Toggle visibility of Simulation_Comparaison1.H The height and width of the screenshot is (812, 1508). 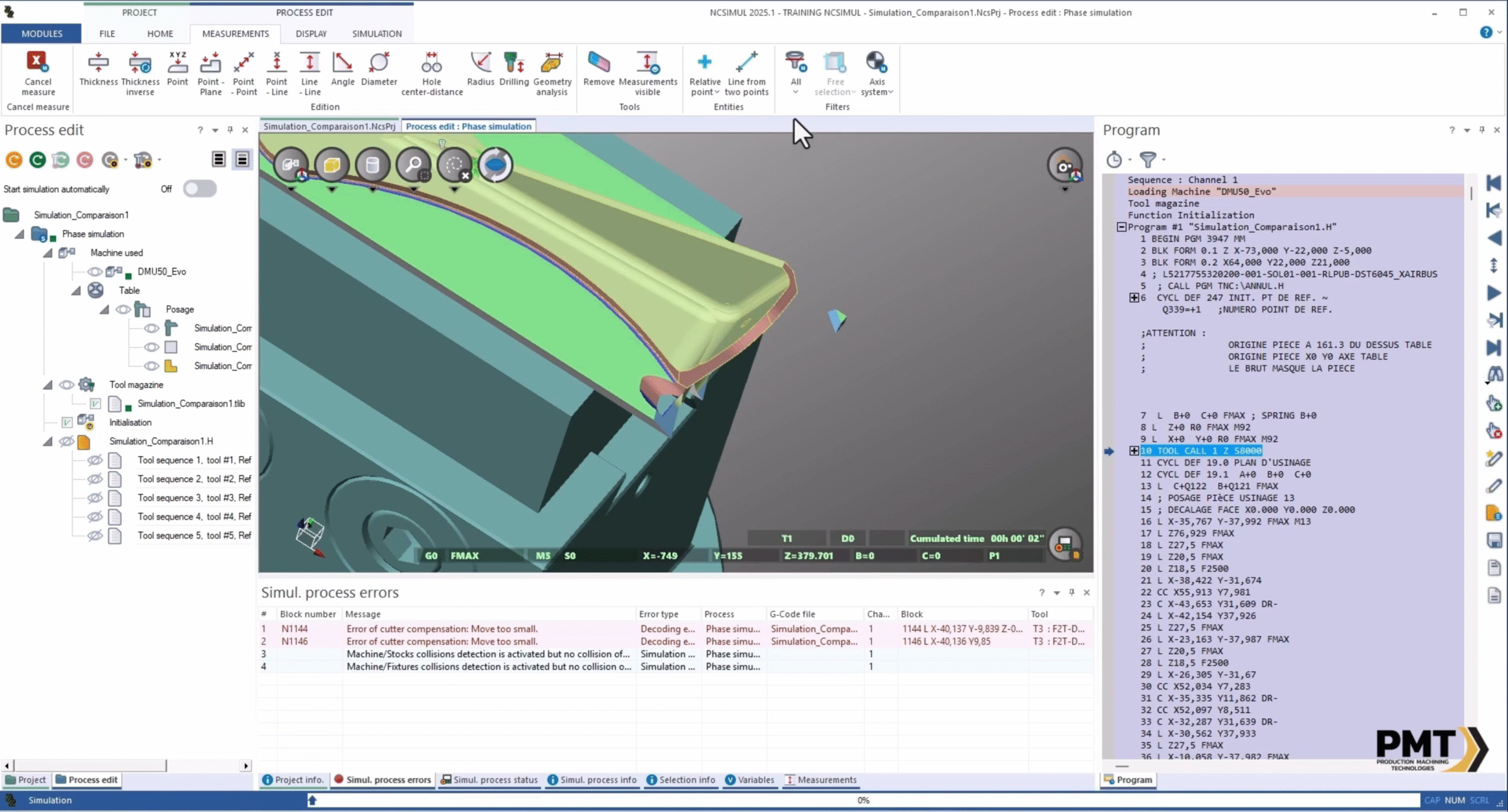(x=66, y=442)
